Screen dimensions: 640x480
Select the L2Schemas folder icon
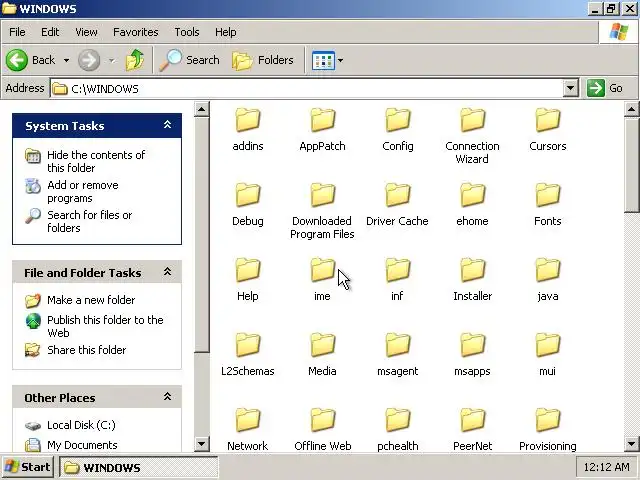248,345
